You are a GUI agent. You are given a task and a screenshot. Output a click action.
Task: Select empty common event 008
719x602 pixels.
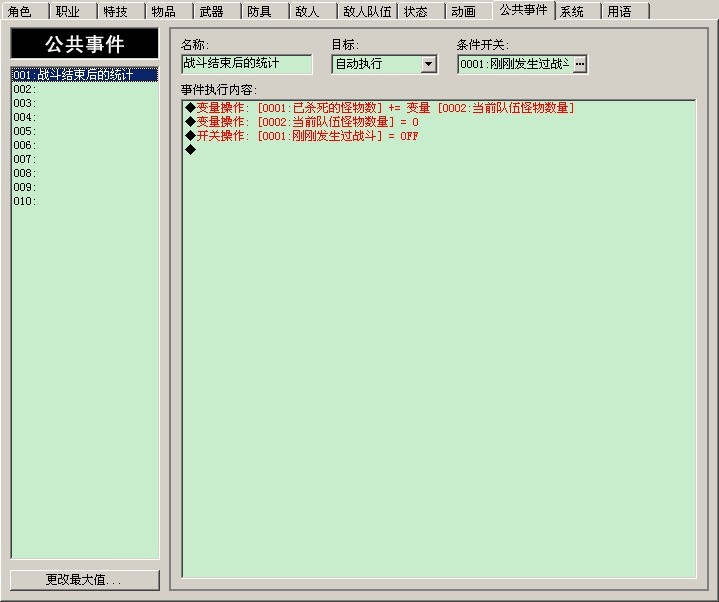click(85, 173)
